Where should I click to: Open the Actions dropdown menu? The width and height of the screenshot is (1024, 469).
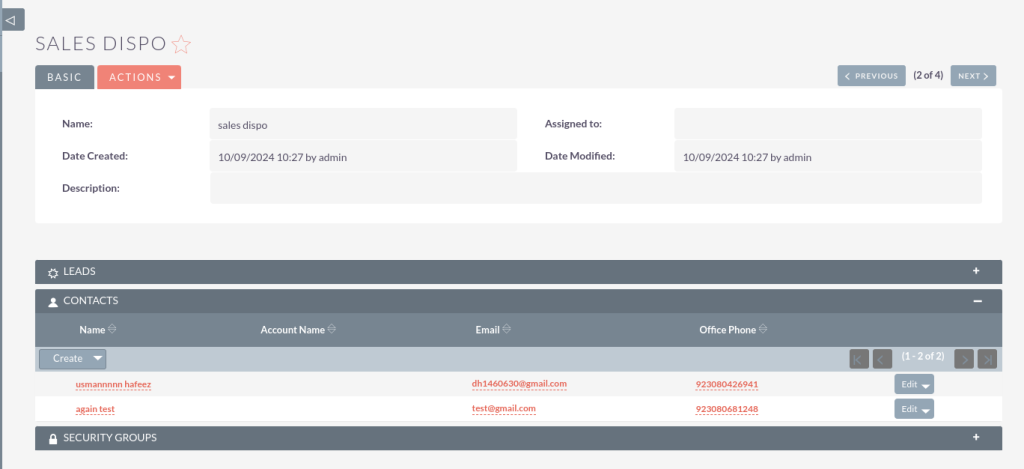click(x=139, y=77)
